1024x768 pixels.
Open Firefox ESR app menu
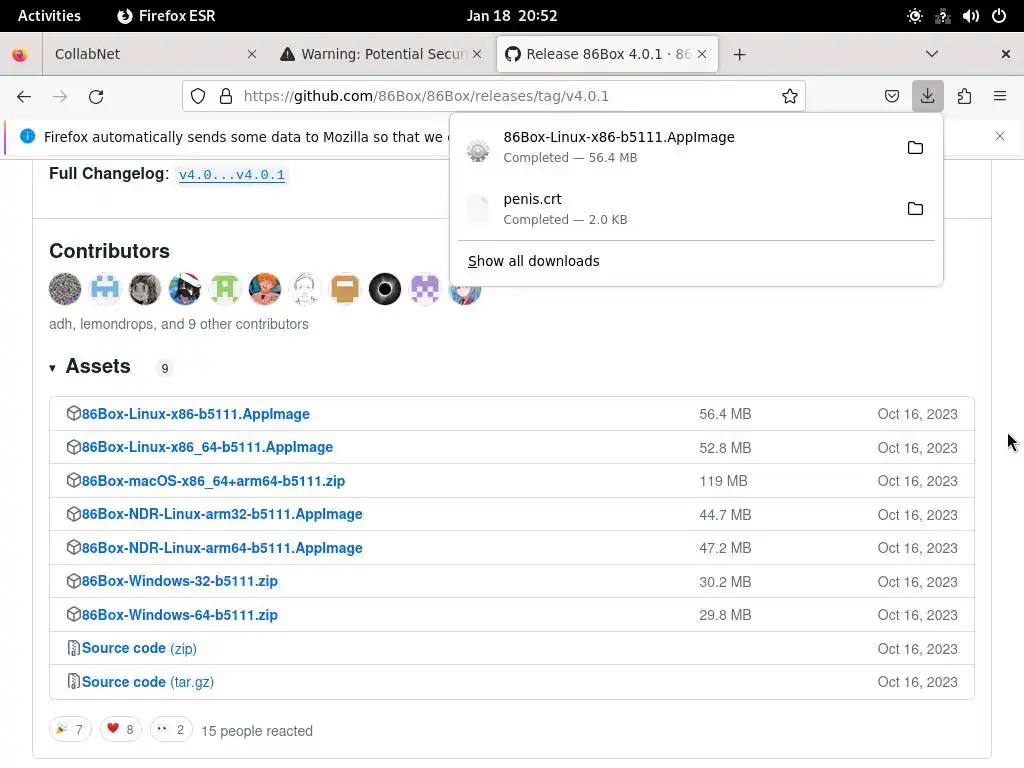166,16
